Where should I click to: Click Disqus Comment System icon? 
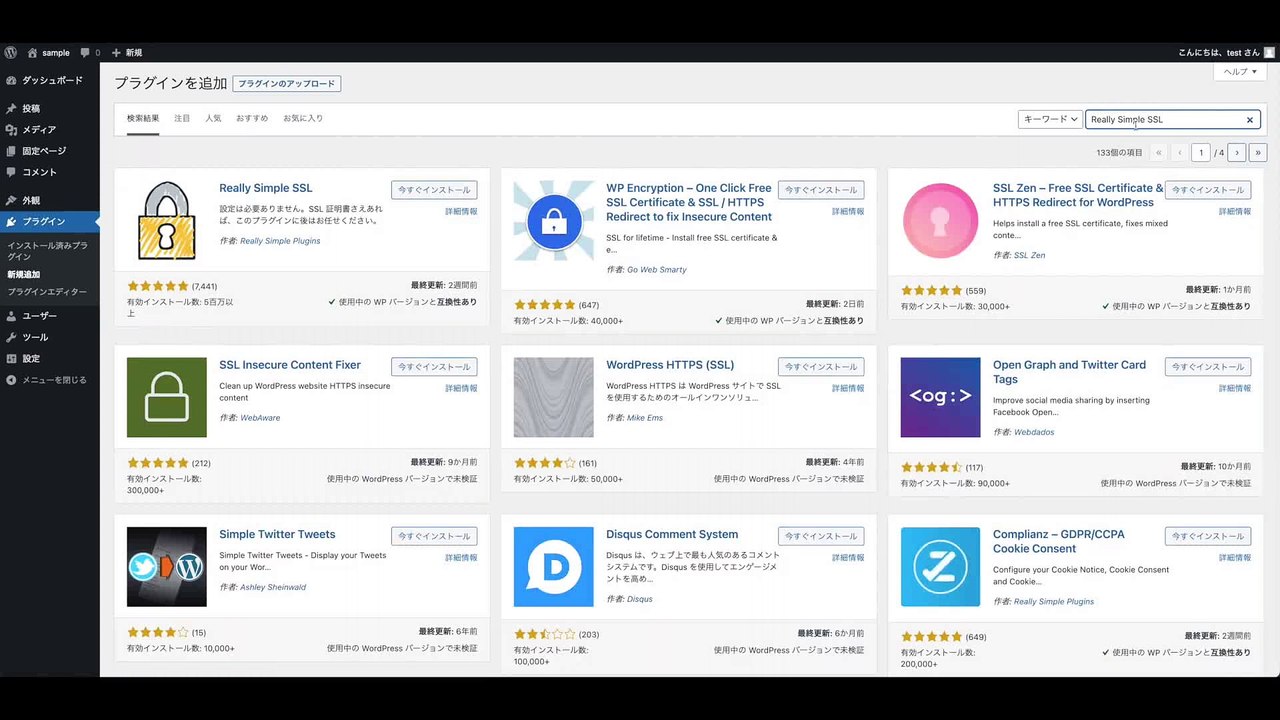tap(554, 567)
